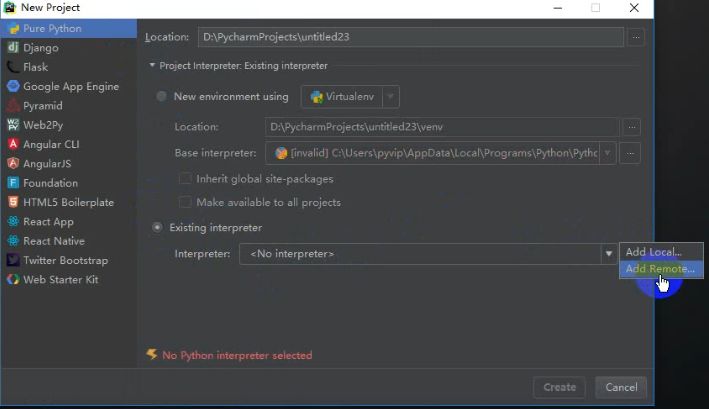Browse for project location folder

636,37
